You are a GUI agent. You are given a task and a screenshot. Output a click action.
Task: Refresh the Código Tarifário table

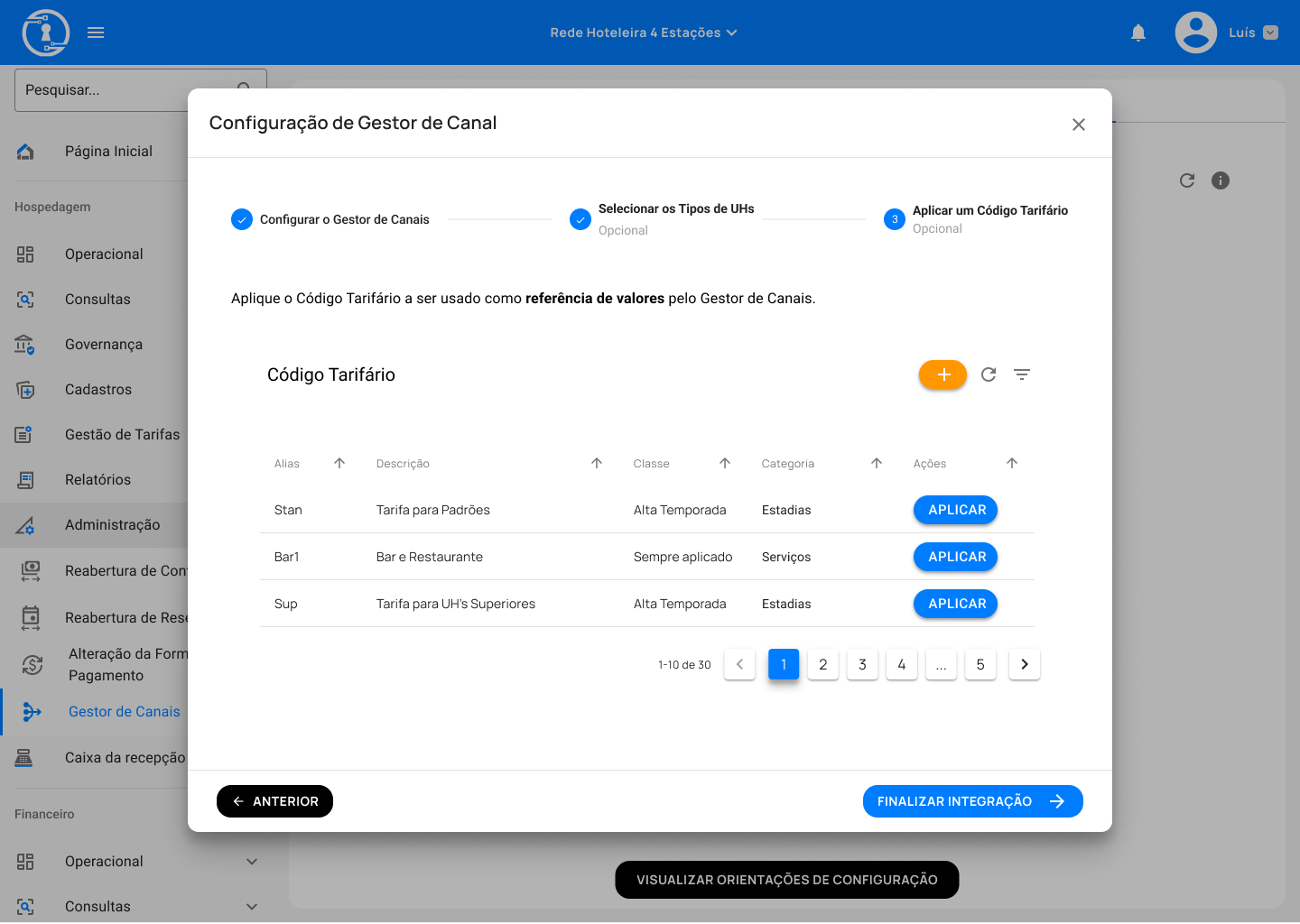(989, 374)
